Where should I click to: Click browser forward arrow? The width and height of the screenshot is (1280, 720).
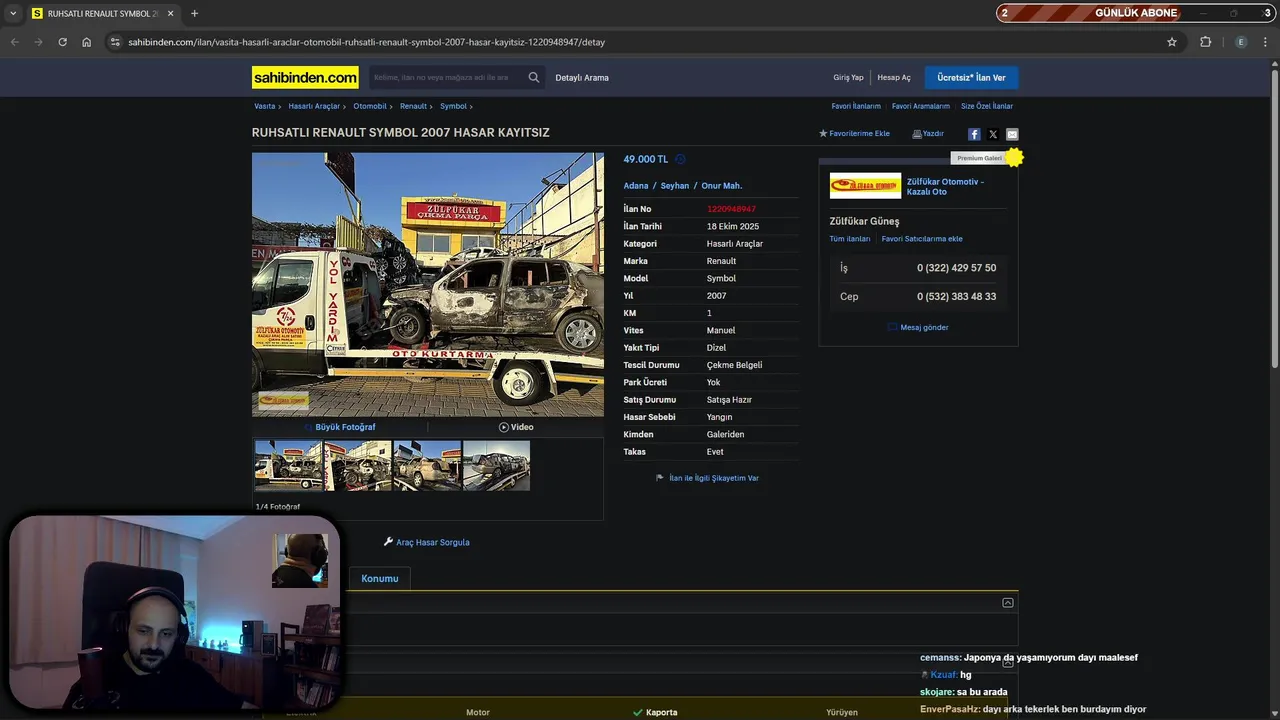click(x=38, y=42)
